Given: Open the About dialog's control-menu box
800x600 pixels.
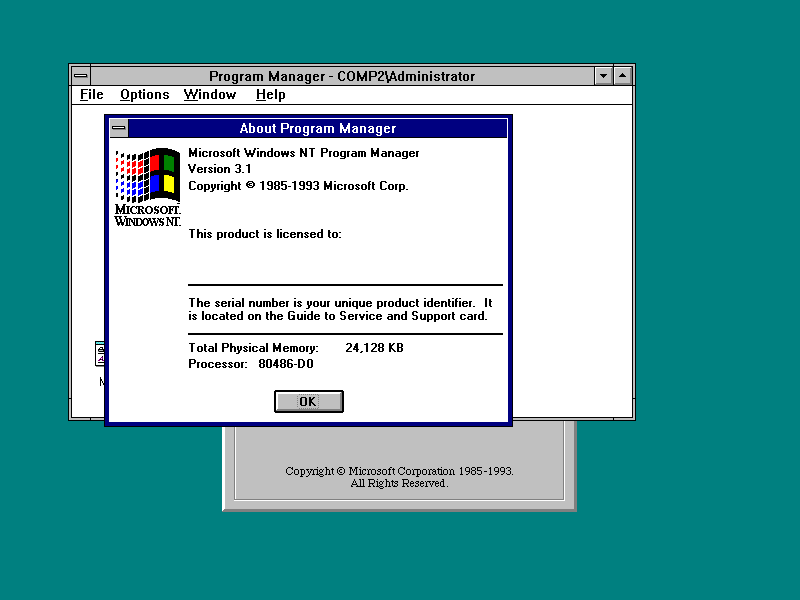Looking at the screenshot, I should [119, 128].
